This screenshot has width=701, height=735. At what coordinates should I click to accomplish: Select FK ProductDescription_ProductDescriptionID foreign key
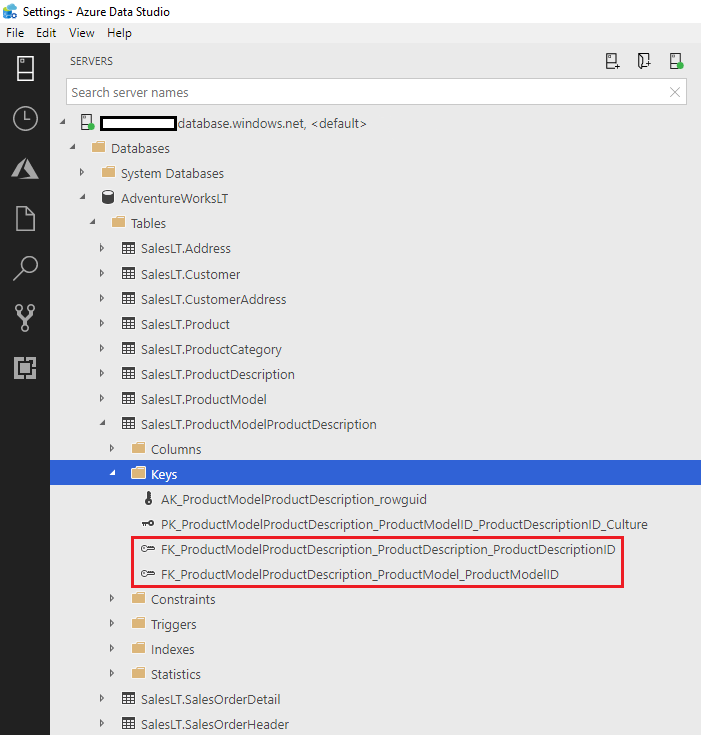click(387, 549)
